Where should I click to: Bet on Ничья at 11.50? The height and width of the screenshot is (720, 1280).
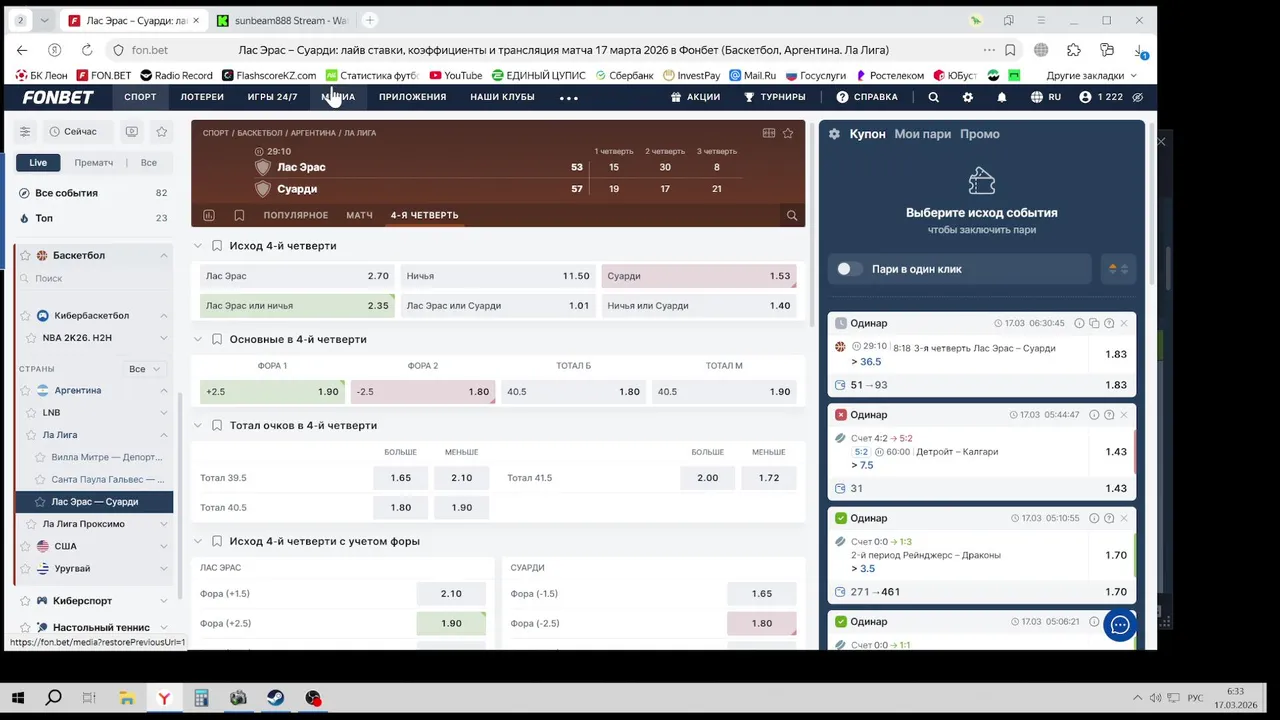498,276
